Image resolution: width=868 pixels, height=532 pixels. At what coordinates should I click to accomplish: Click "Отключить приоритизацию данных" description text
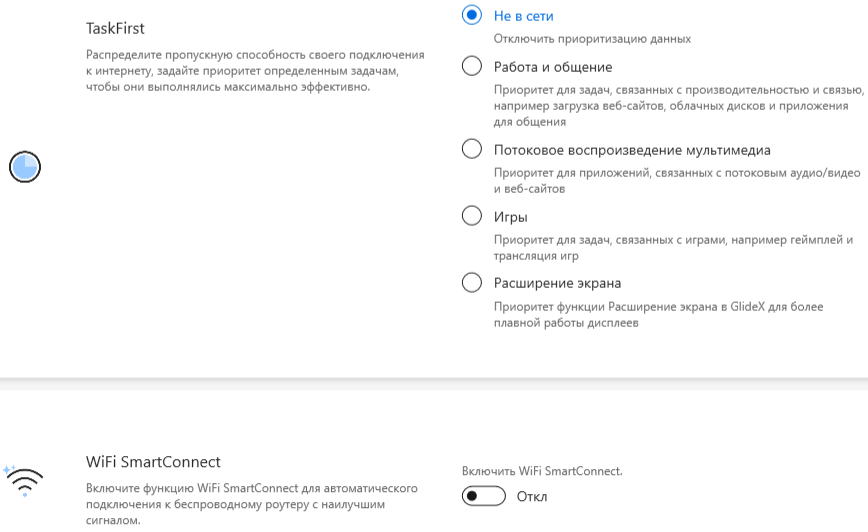[592, 39]
